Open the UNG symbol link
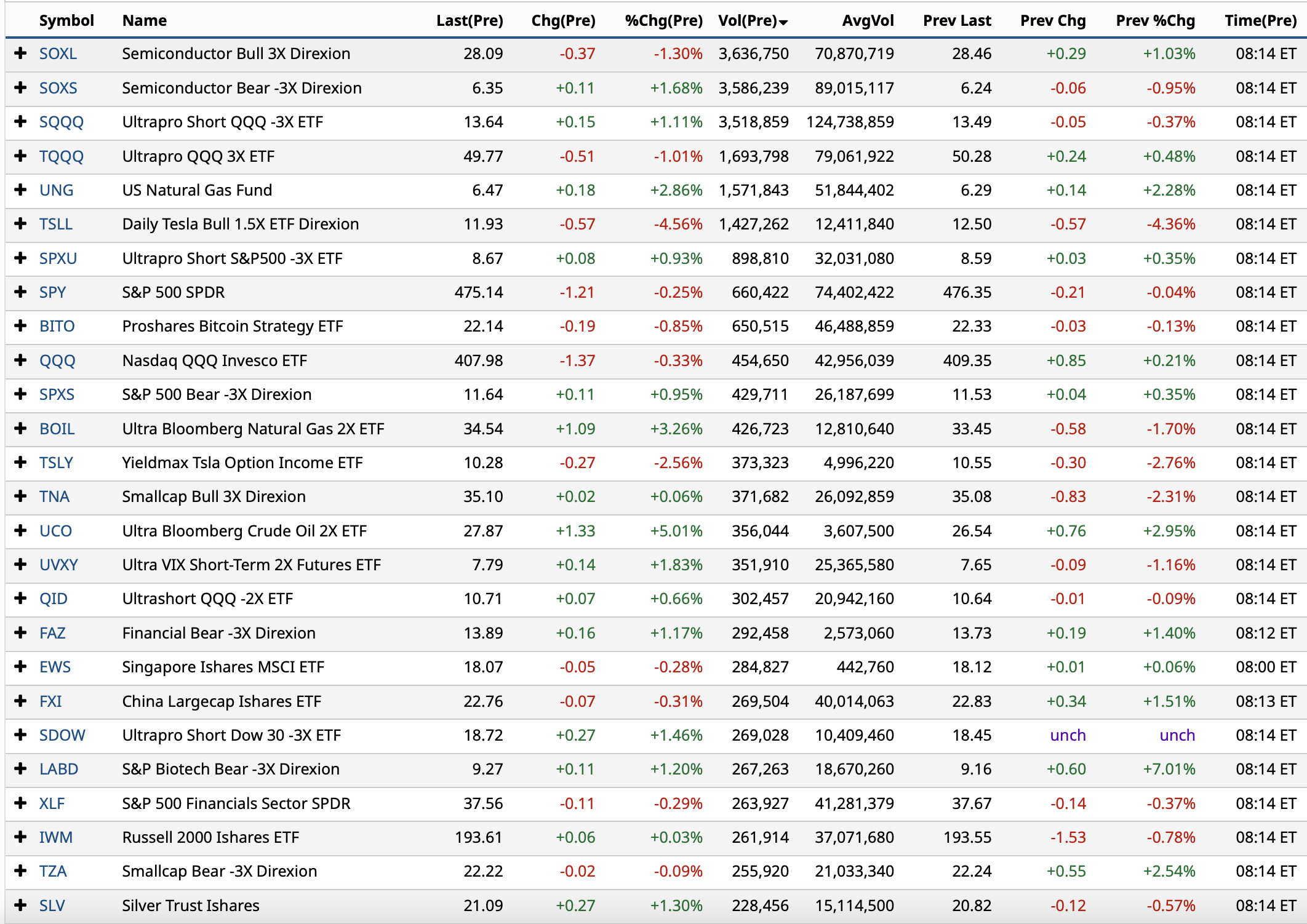Screen dimensions: 1307x924 click(56, 190)
